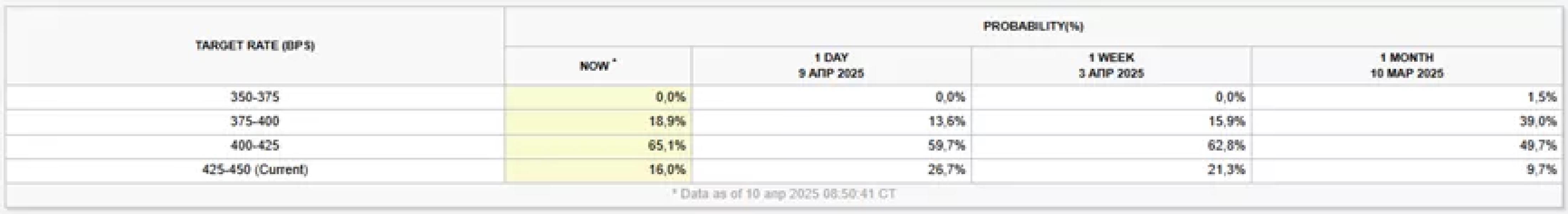Click the PROBABILITY(%) header cell
The height and width of the screenshot is (214, 1568).
pos(1033,27)
